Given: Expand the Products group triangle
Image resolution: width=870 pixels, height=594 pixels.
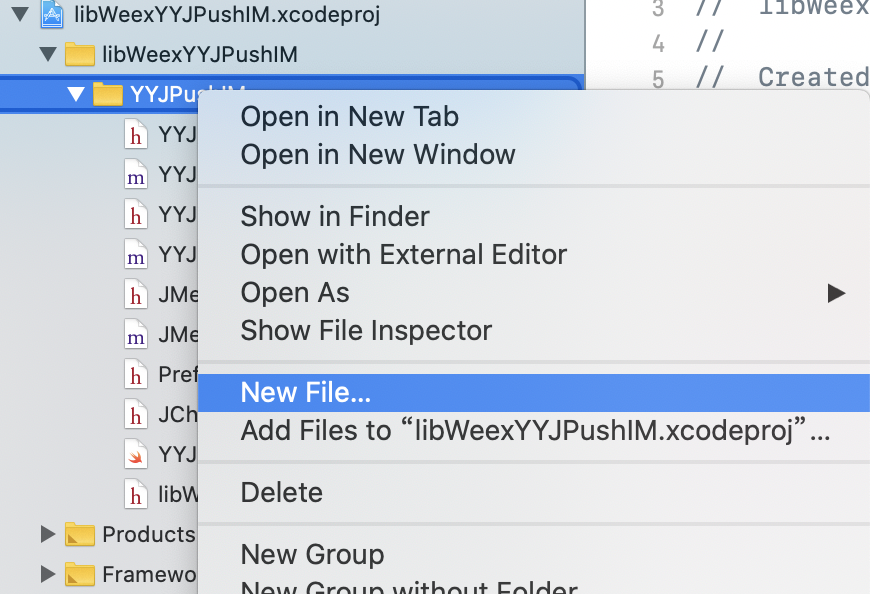Looking at the screenshot, I should click(48, 534).
